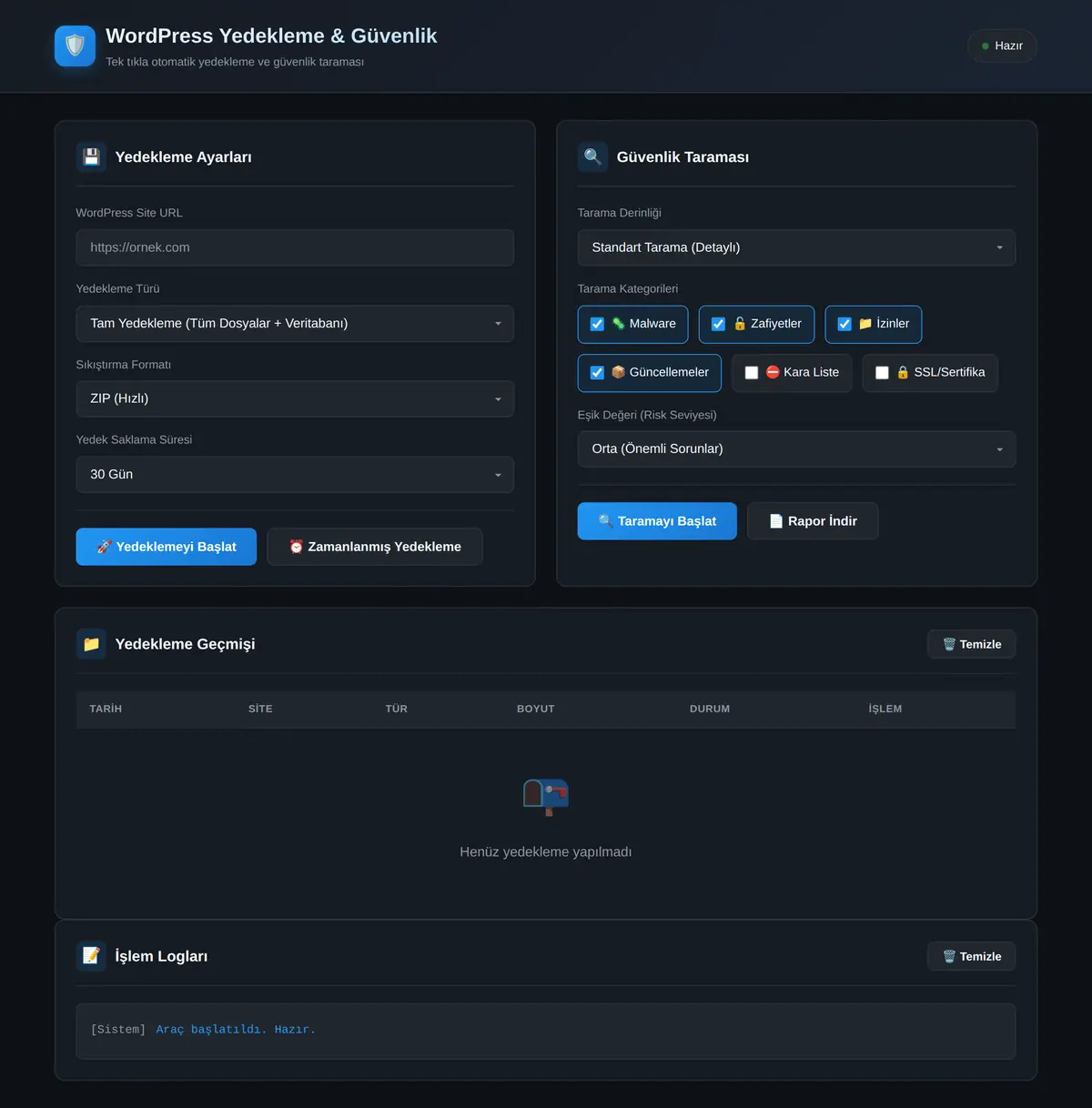Expand the Eşik Değeri risk dropdown
The image size is (1092, 1108).
tap(796, 449)
